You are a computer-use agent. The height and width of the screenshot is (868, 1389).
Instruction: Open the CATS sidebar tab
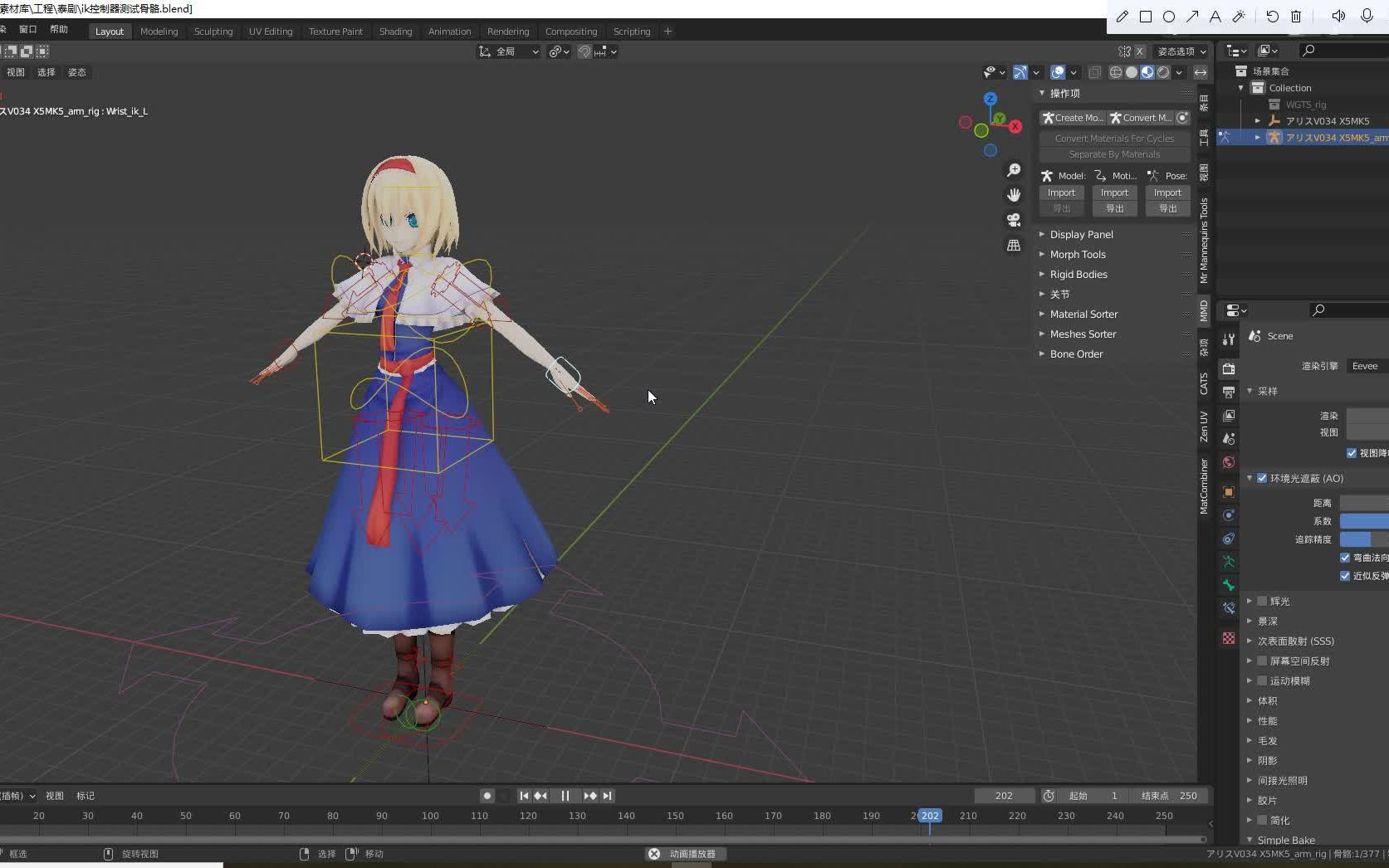coord(1204,382)
